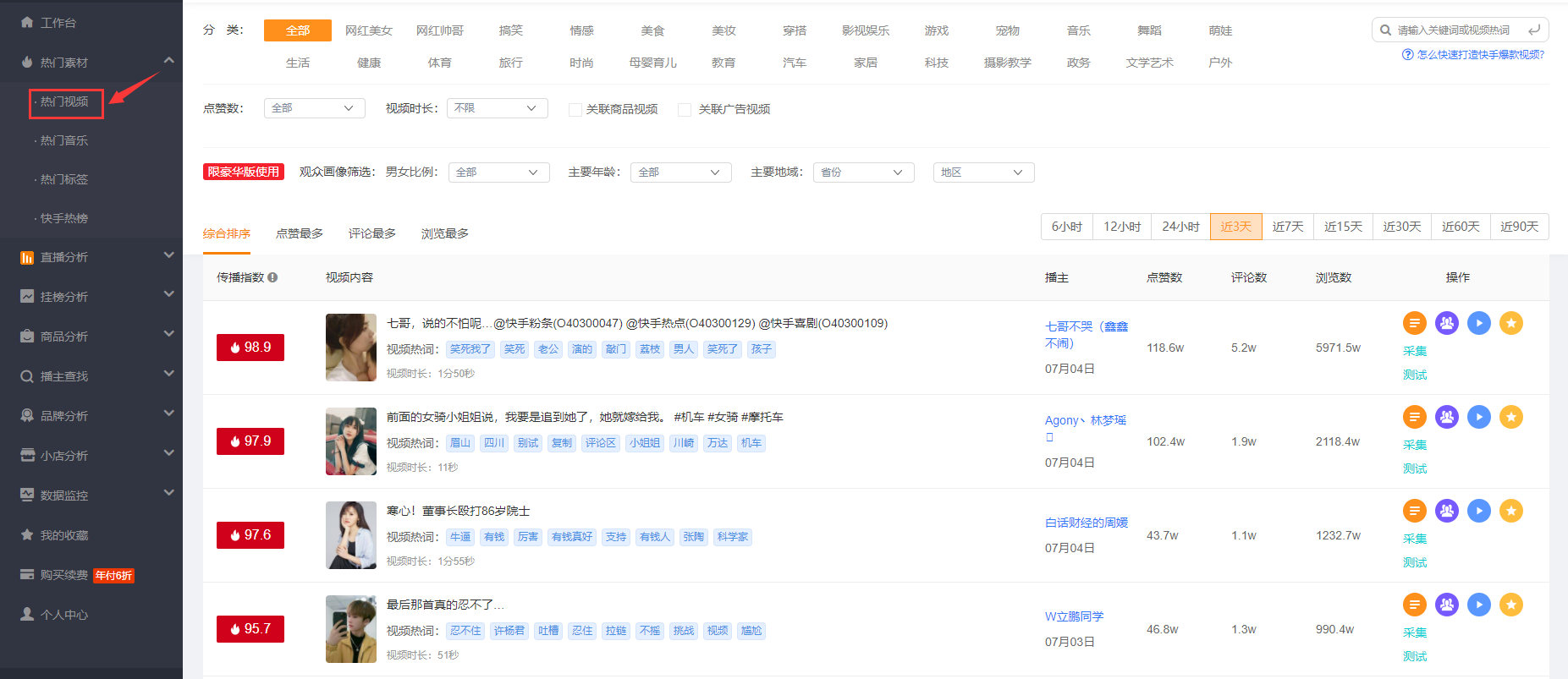Viewport: 1568px width, 679px height.
Task: Open the 地区 dropdown
Action: coord(984,172)
